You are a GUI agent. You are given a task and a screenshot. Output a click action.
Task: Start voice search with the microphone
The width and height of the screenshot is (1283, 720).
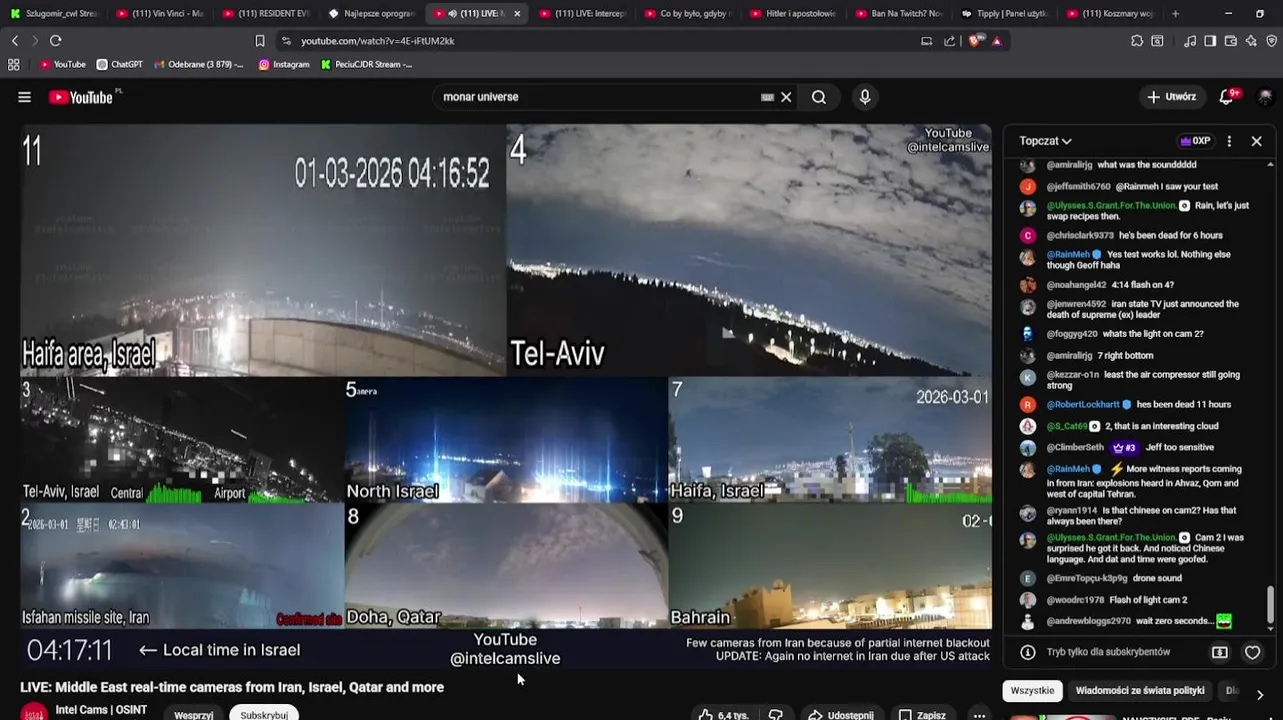point(865,97)
